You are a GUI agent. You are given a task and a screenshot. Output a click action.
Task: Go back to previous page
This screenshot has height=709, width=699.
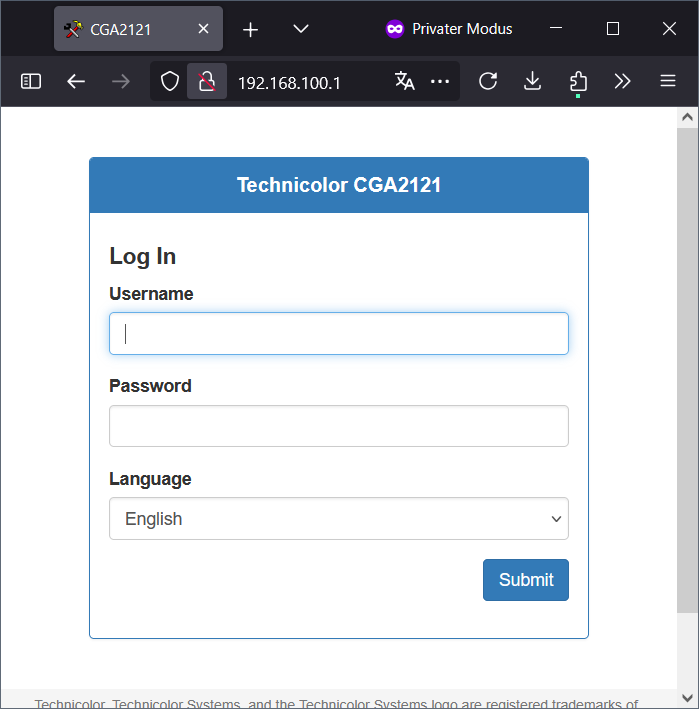[x=76, y=81]
